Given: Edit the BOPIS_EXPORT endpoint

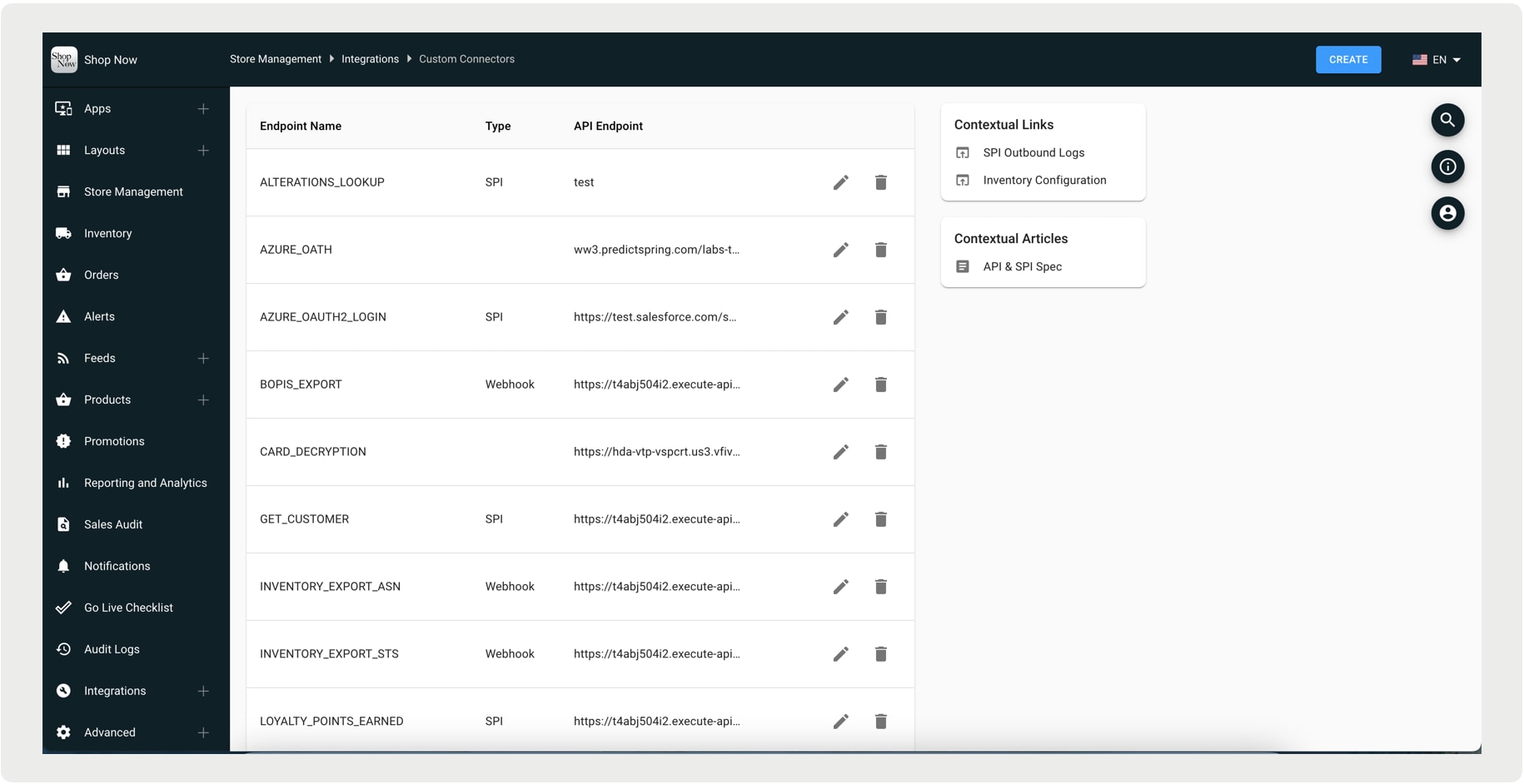Looking at the screenshot, I should click(x=840, y=385).
